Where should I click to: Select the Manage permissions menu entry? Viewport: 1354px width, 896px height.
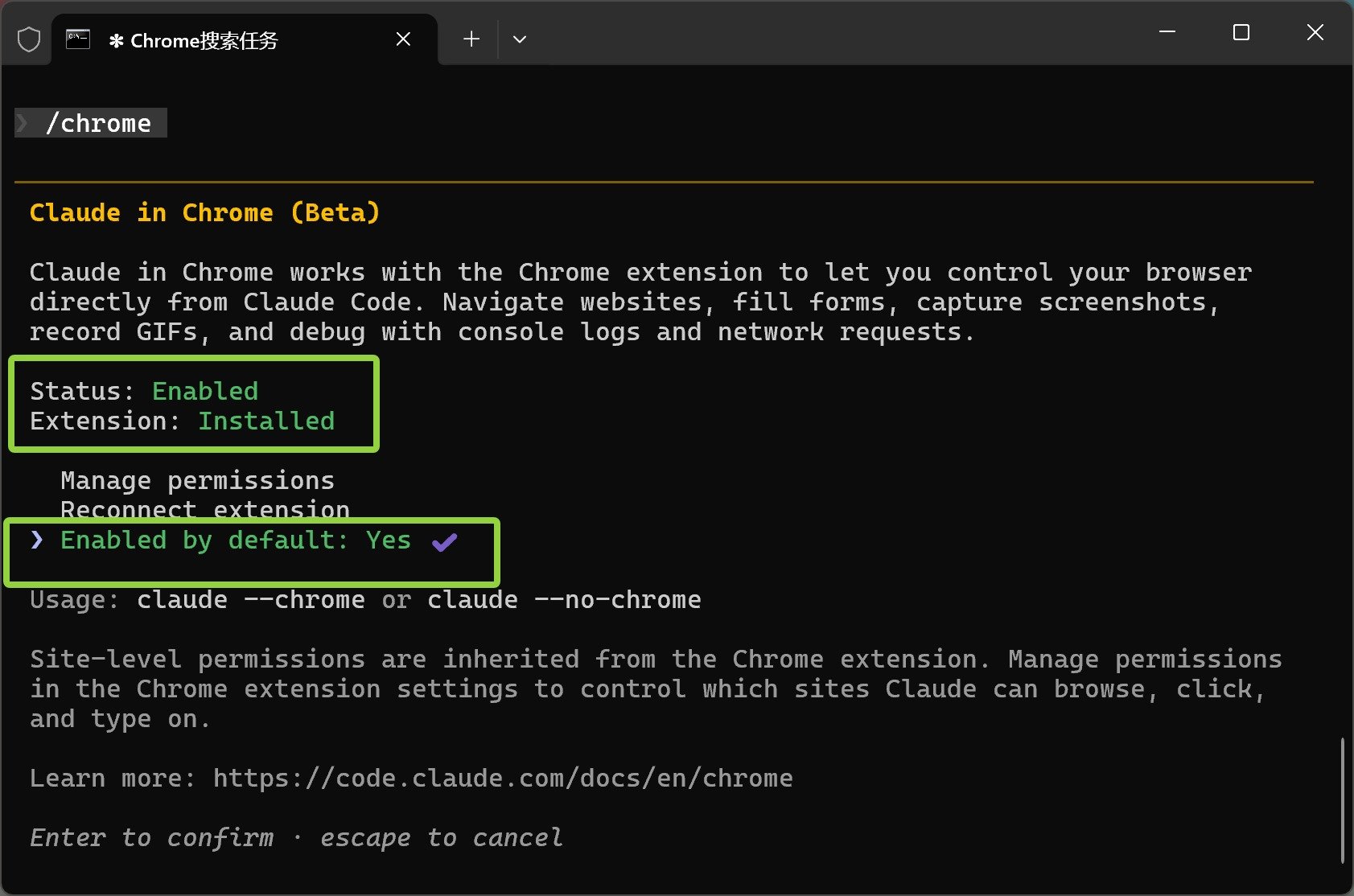[x=197, y=481]
